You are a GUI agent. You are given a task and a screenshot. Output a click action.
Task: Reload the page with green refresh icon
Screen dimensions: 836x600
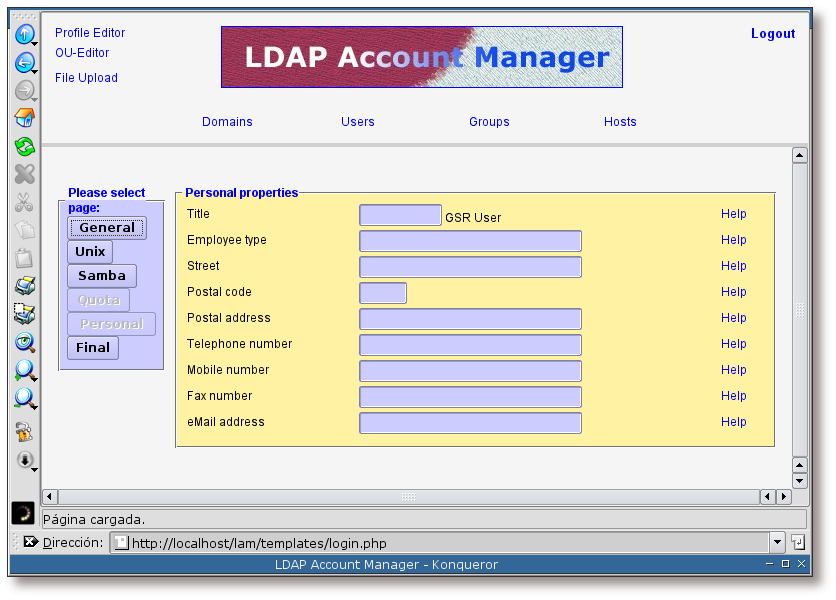pos(24,146)
